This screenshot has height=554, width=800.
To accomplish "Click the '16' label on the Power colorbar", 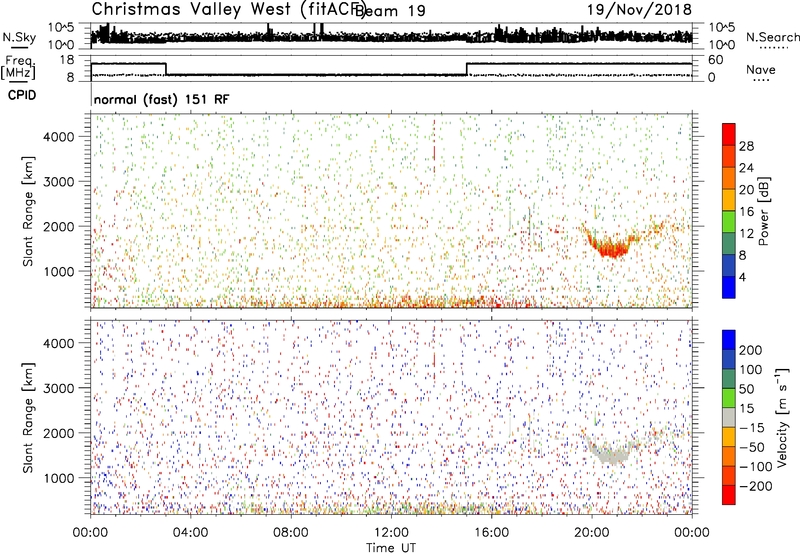I will [x=746, y=212].
